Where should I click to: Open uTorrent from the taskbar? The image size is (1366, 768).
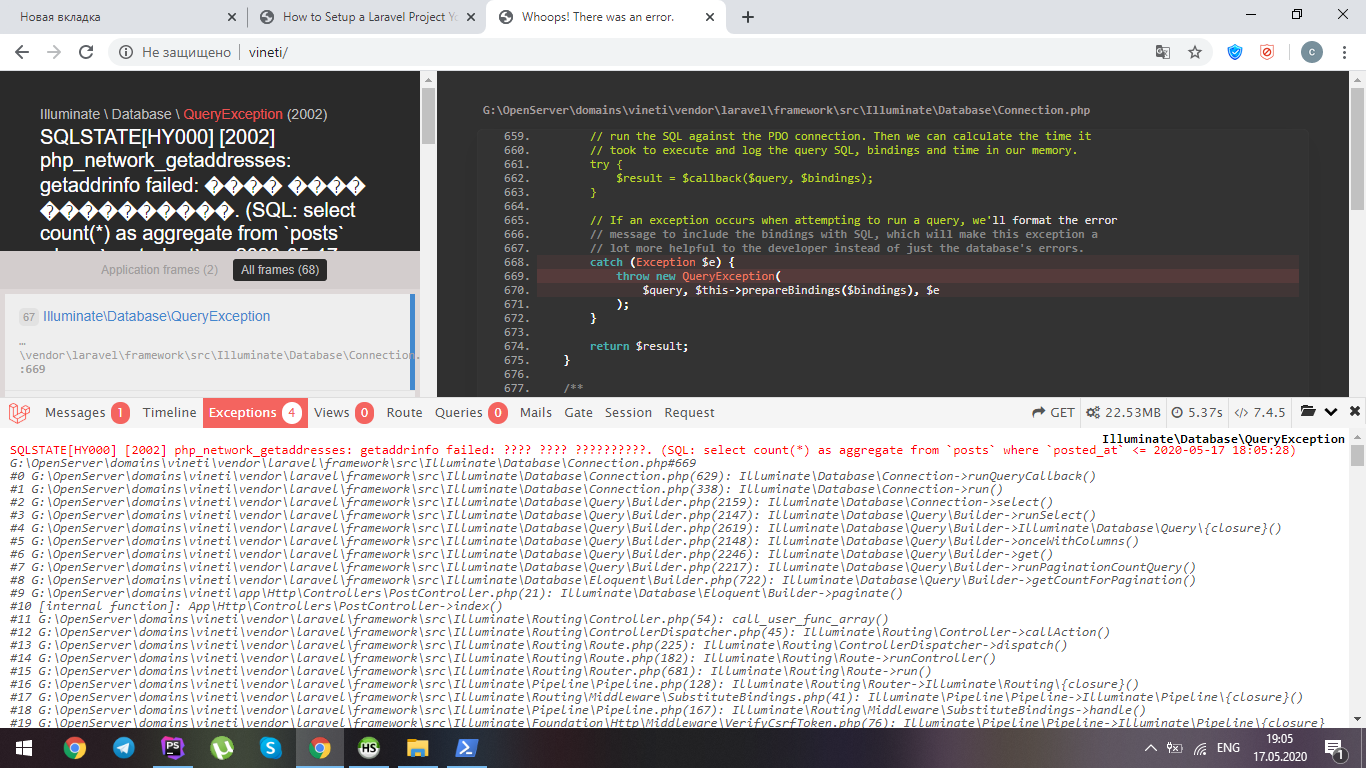click(222, 747)
